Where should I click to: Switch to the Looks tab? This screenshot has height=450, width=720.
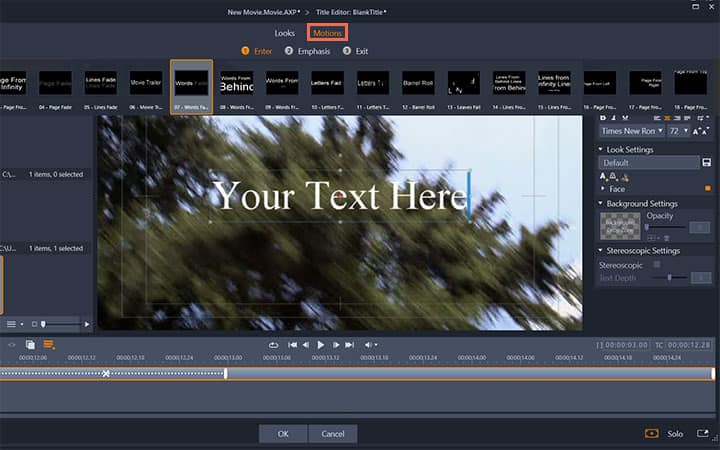285,33
